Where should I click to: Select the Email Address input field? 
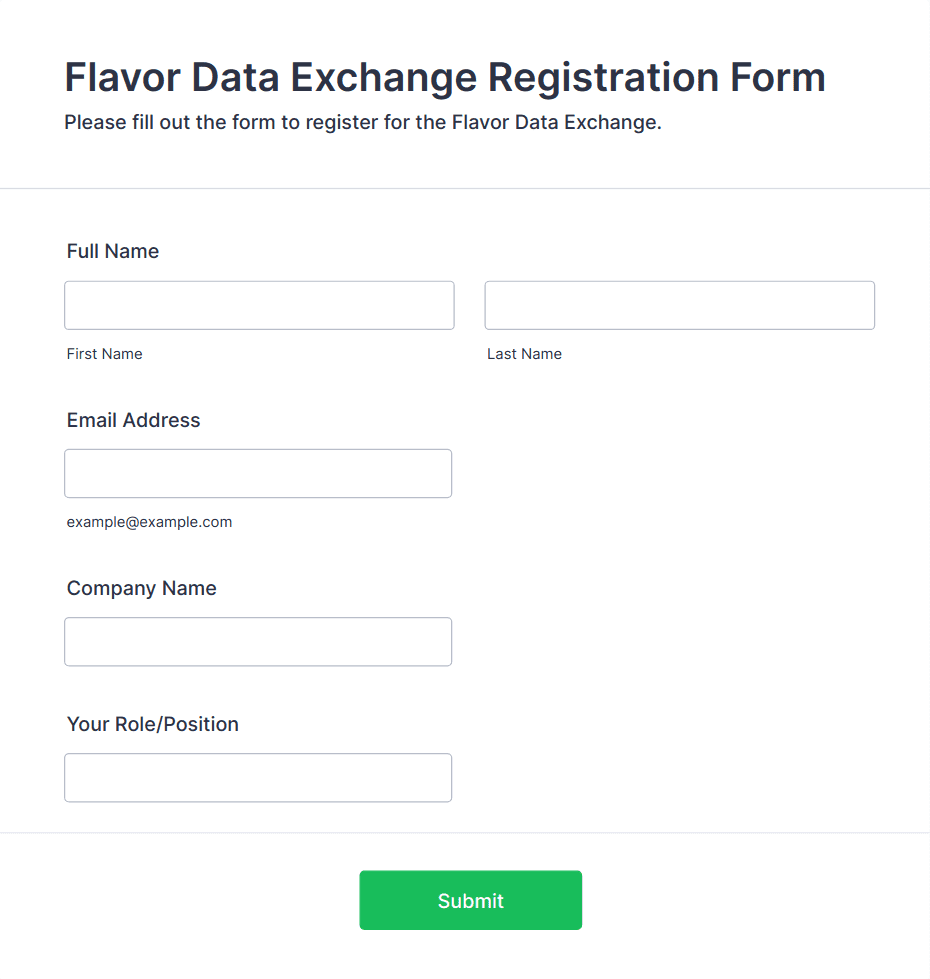[x=258, y=473]
